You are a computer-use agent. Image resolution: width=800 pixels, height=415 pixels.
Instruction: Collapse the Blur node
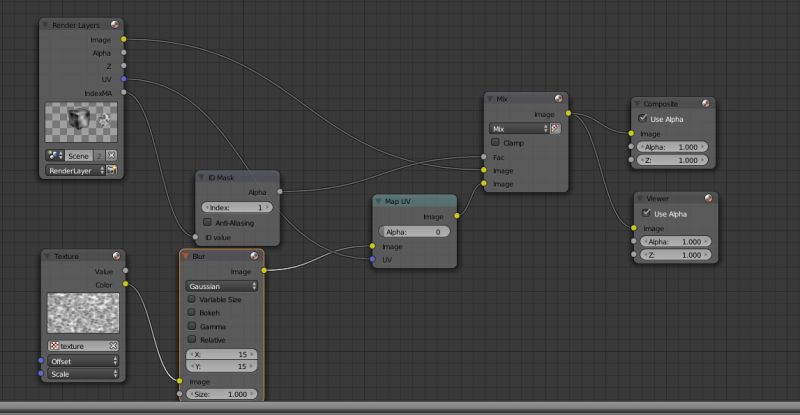[185, 256]
